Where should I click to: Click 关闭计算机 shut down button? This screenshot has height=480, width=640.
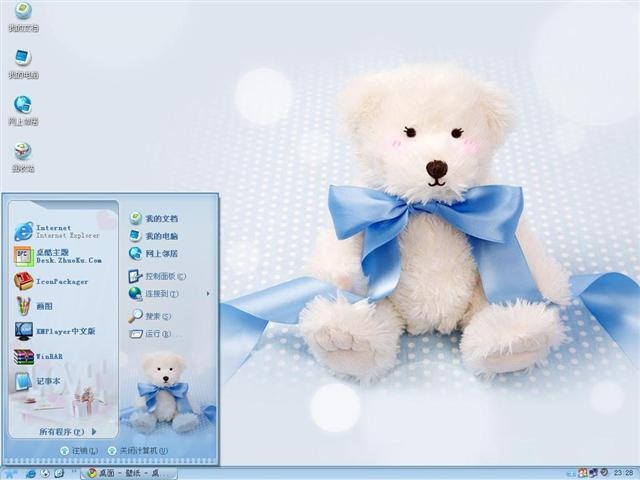[138, 451]
